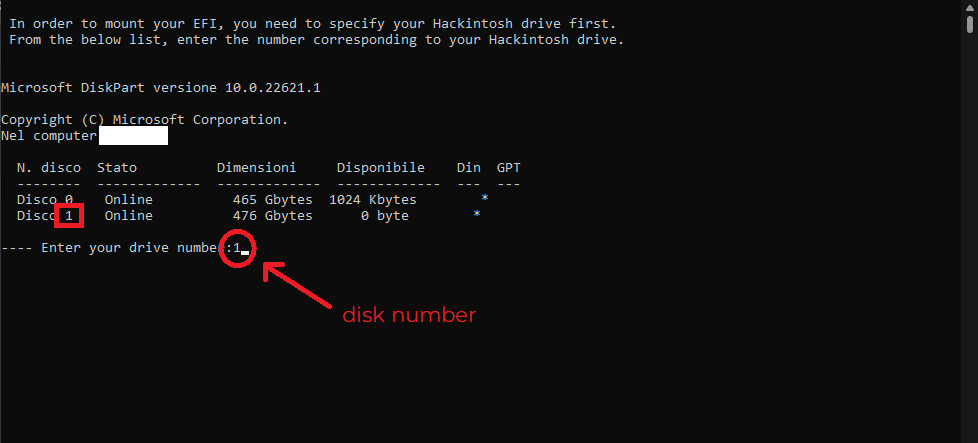Click the "Disponibile" column header

(380, 167)
